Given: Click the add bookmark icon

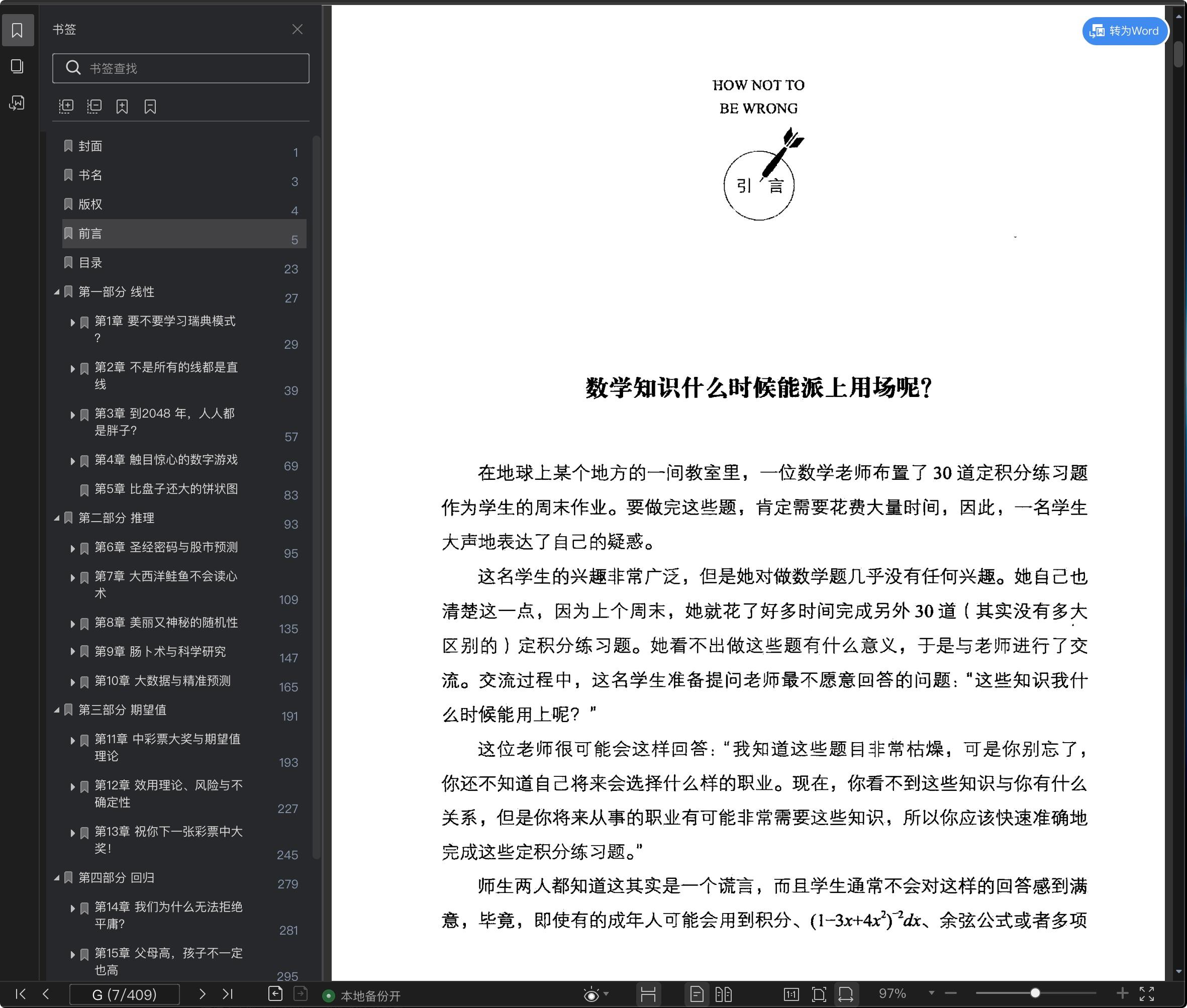Looking at the screenshot, I should tap(122, 107).
